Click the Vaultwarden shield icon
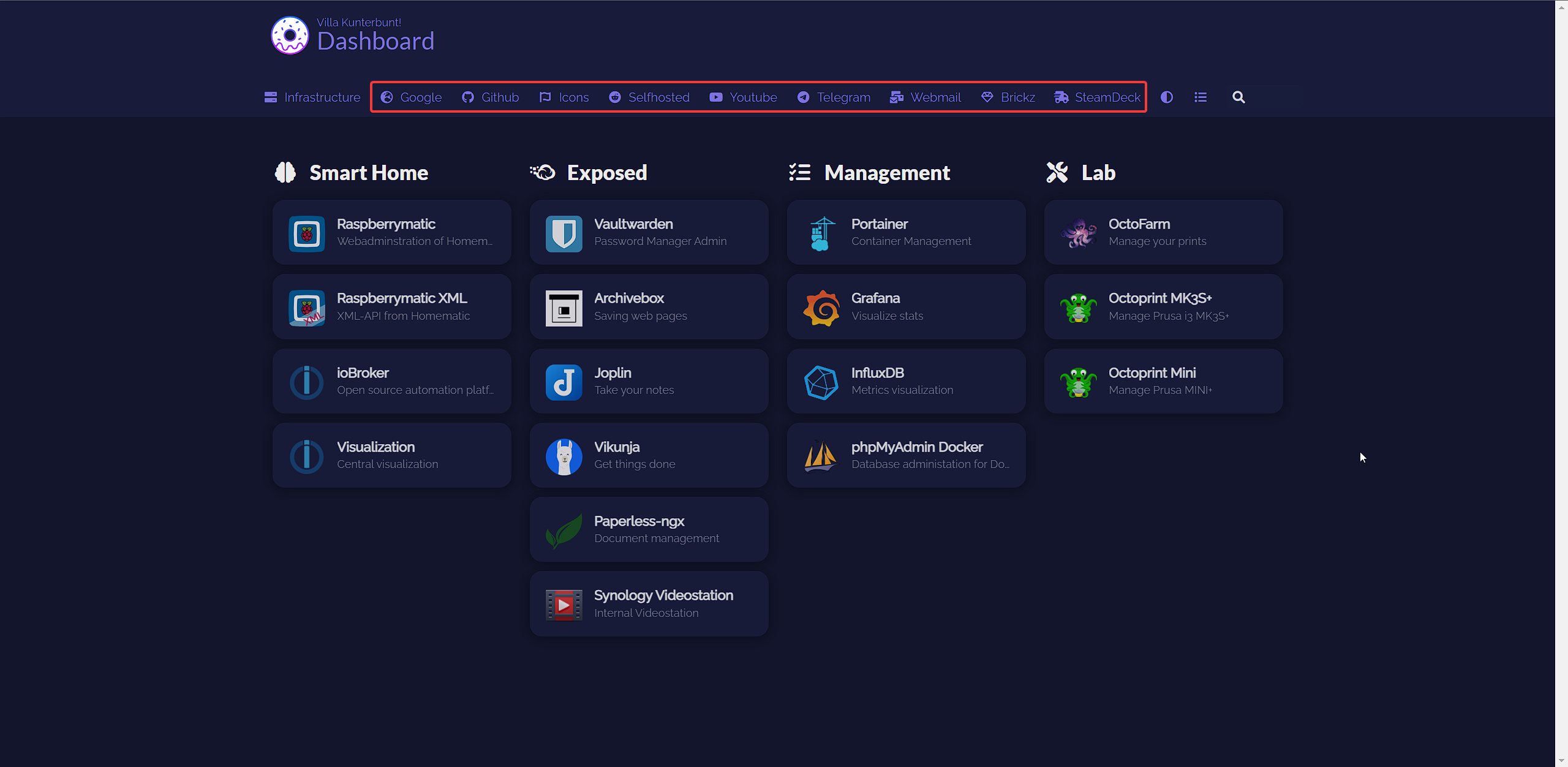This screenshot has width=1568, height=767. point(563,233)
